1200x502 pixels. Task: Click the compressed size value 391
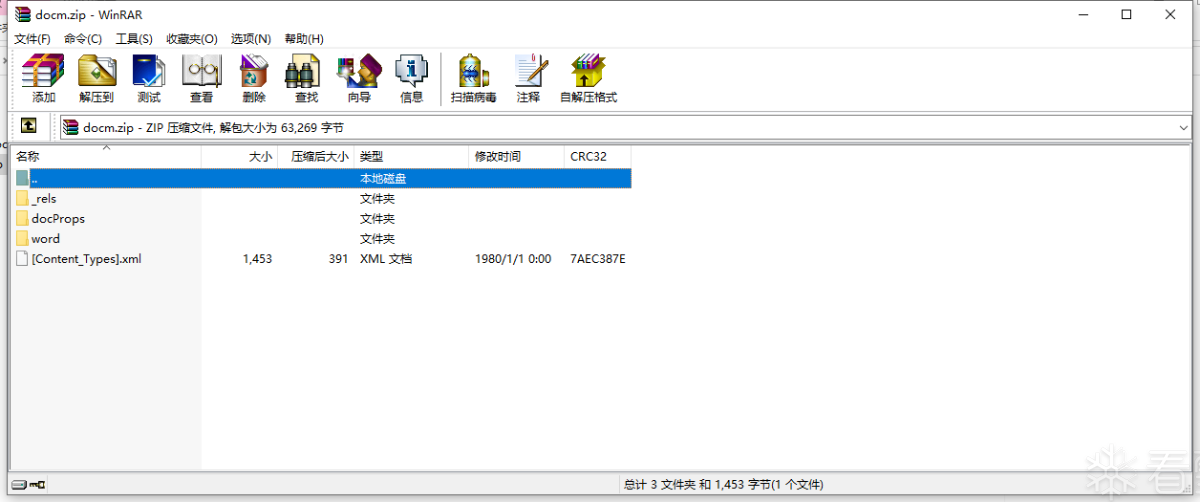[x=338, y=258]
